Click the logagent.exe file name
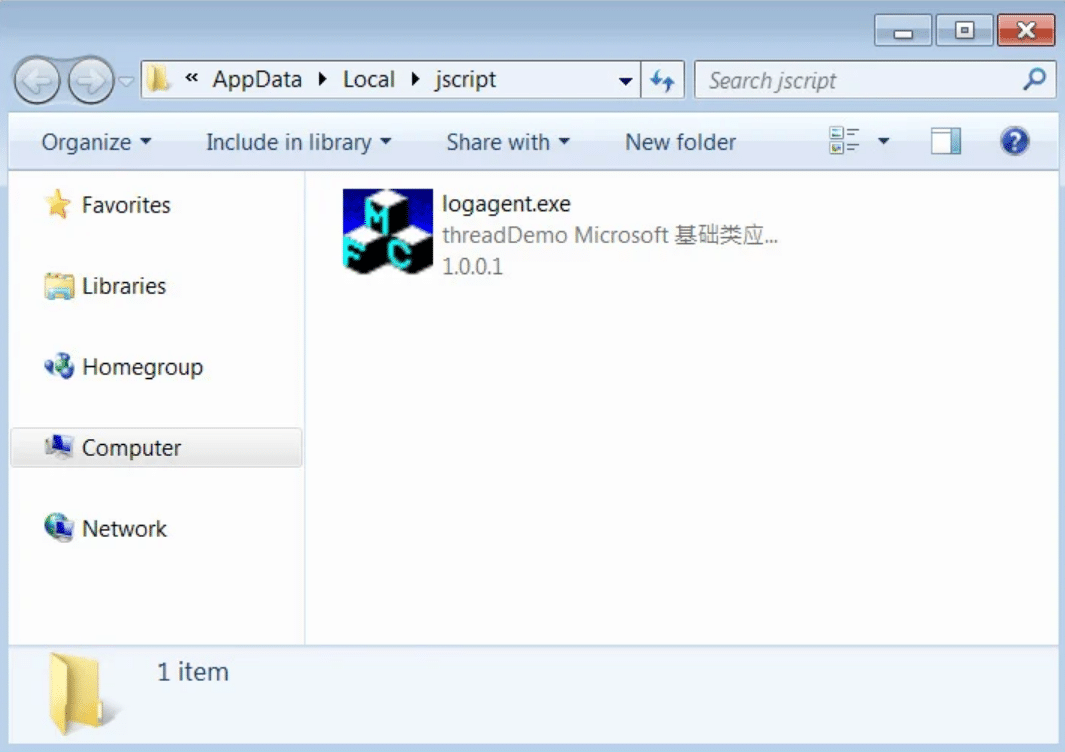 click(506, 204)
